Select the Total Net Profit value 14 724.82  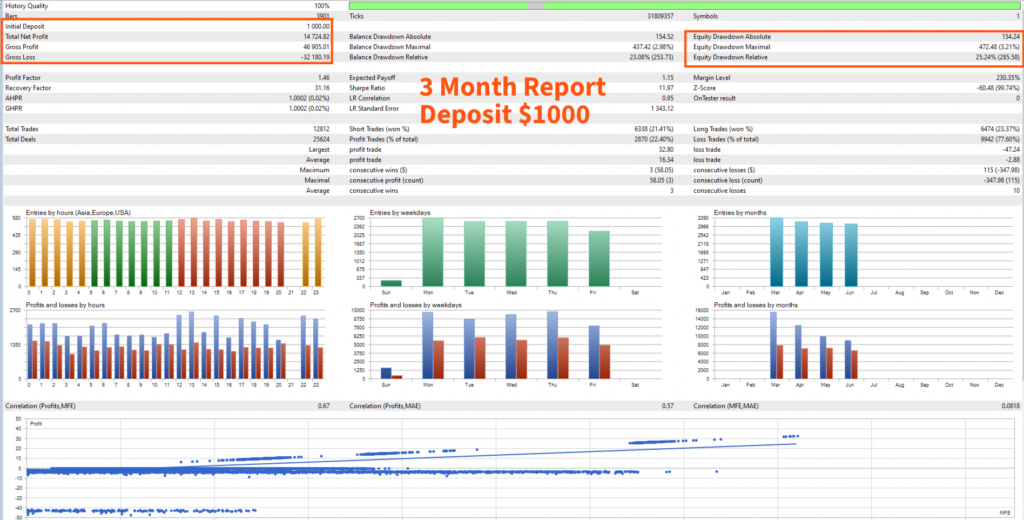point(316,37)
